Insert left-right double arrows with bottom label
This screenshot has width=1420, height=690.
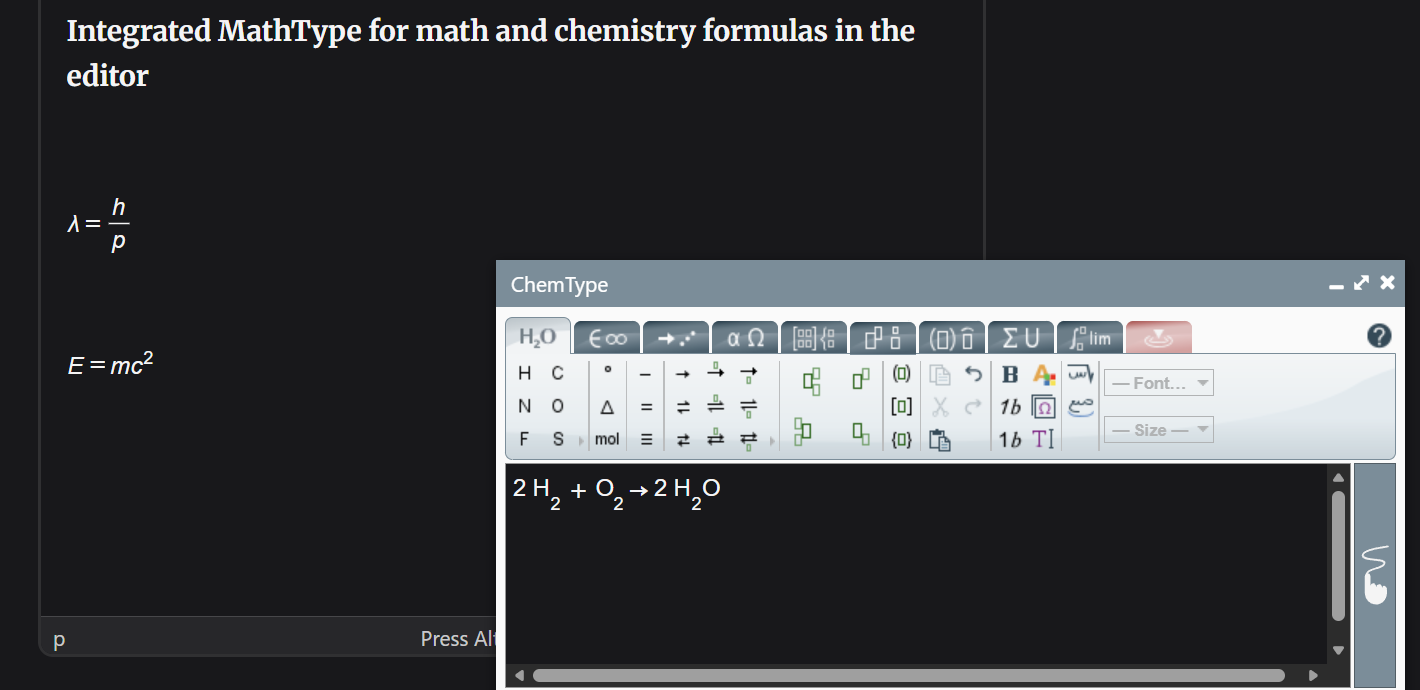[748, 441]
